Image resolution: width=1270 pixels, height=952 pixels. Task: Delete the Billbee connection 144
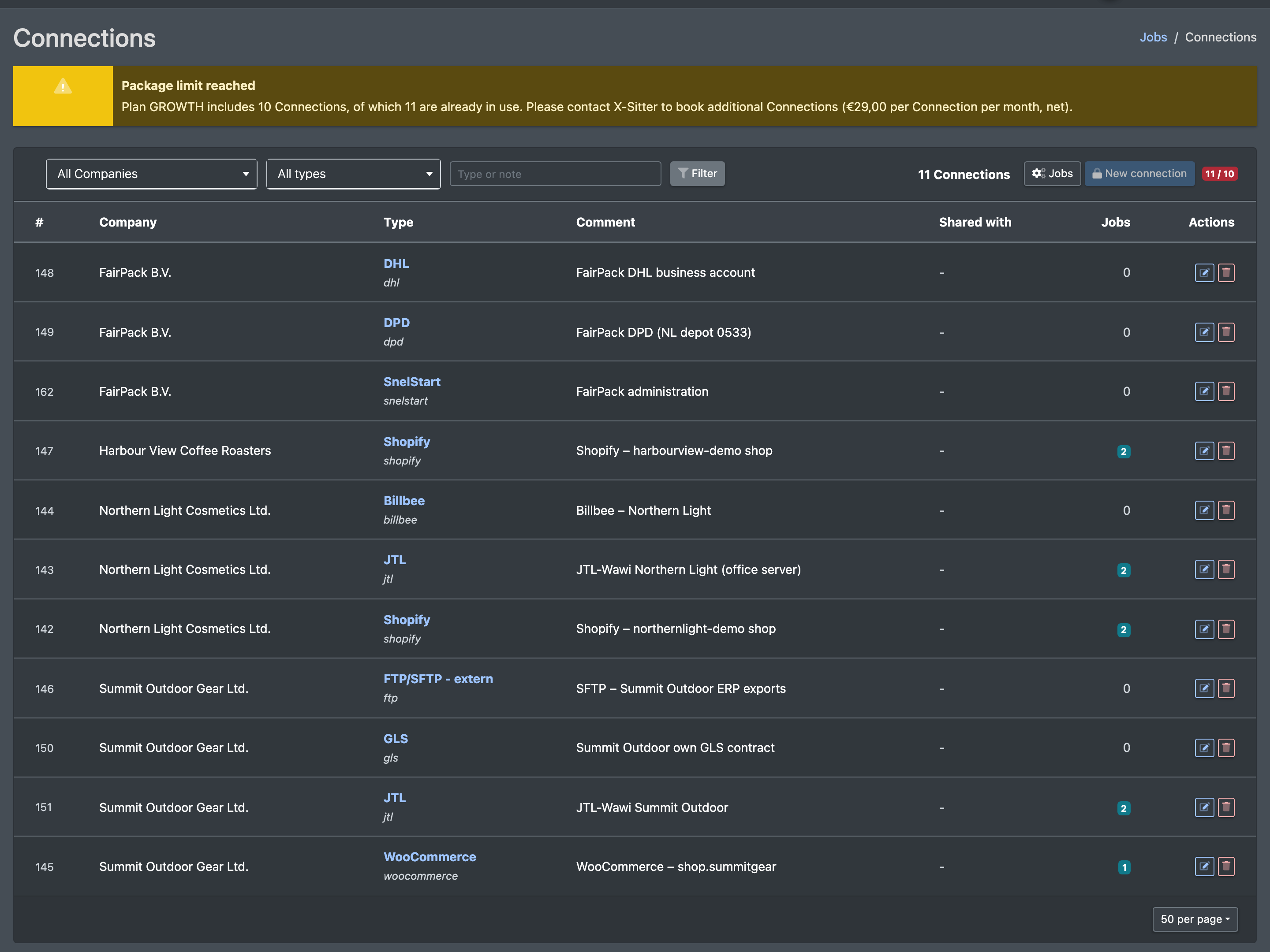pyautogui.click(x=1226, y=510)
